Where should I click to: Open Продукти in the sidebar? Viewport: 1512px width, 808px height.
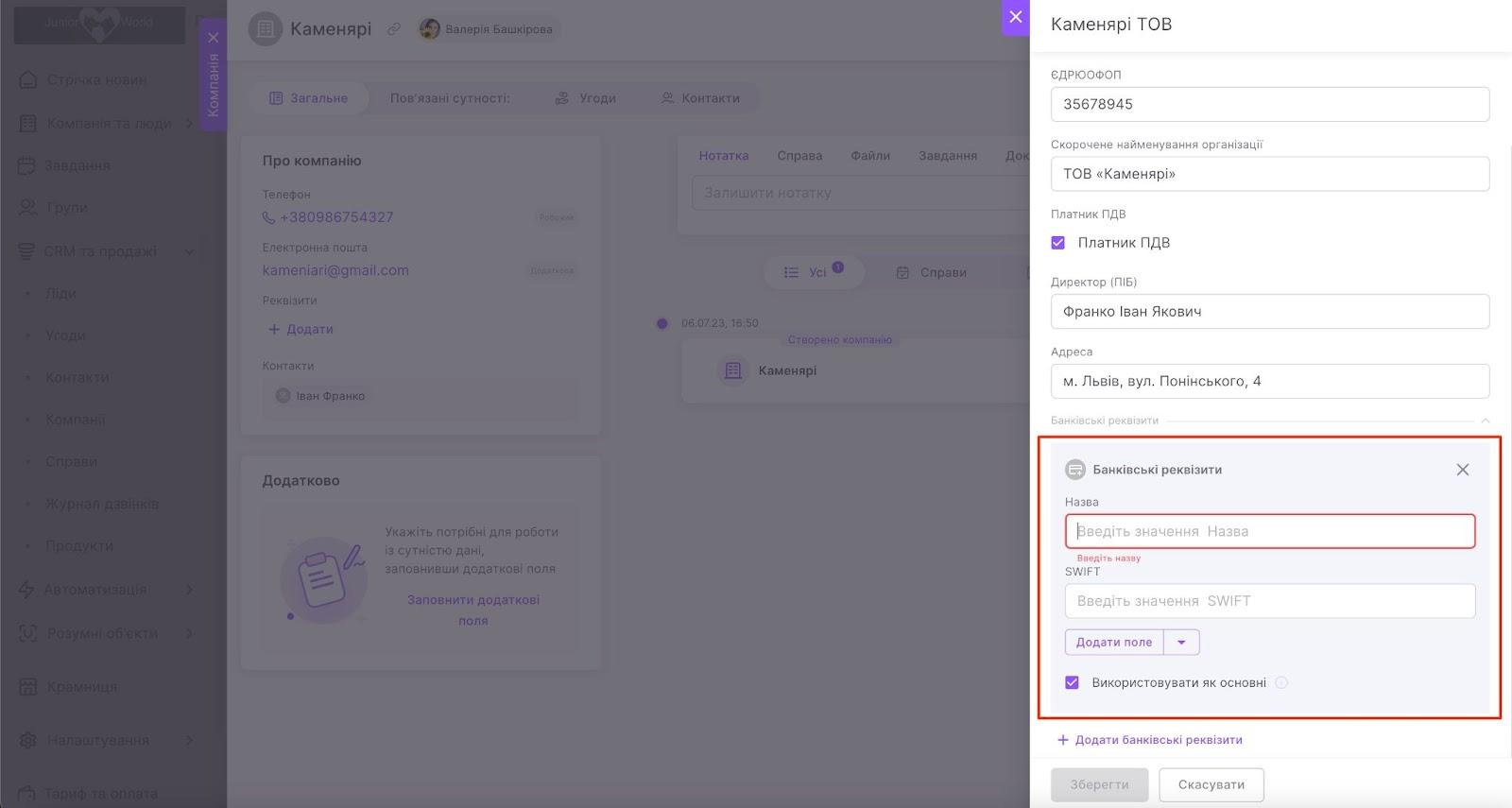click(x=79, y=546)
